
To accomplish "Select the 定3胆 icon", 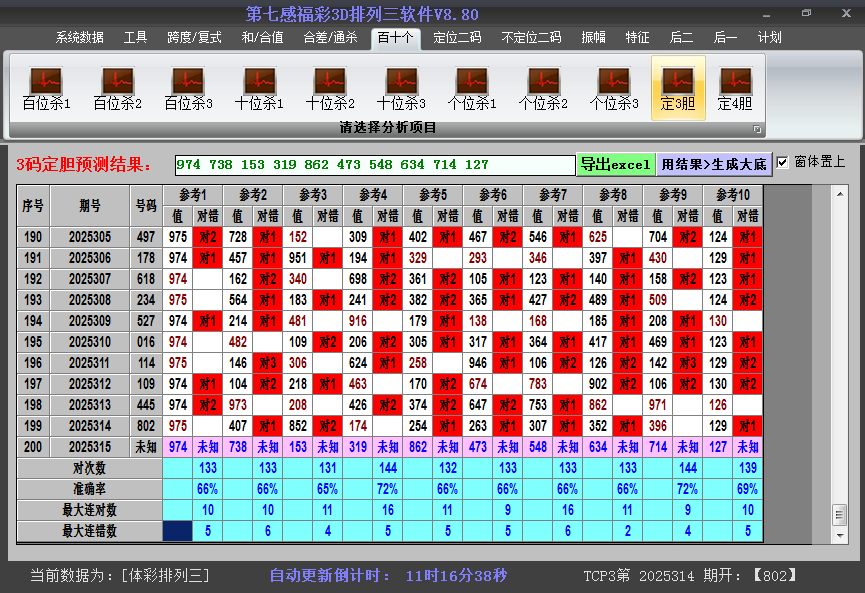I will 678,88.
